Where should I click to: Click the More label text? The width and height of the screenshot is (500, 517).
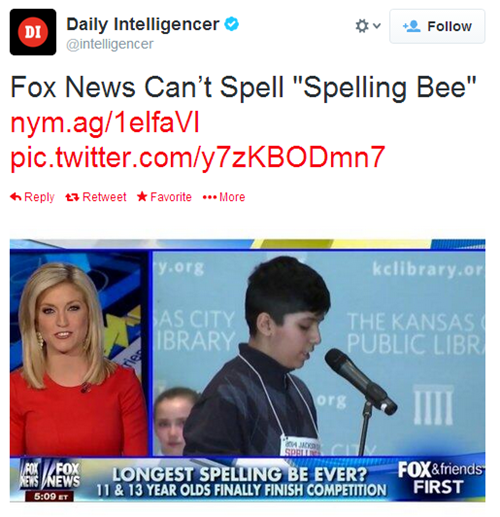(232, 197)
